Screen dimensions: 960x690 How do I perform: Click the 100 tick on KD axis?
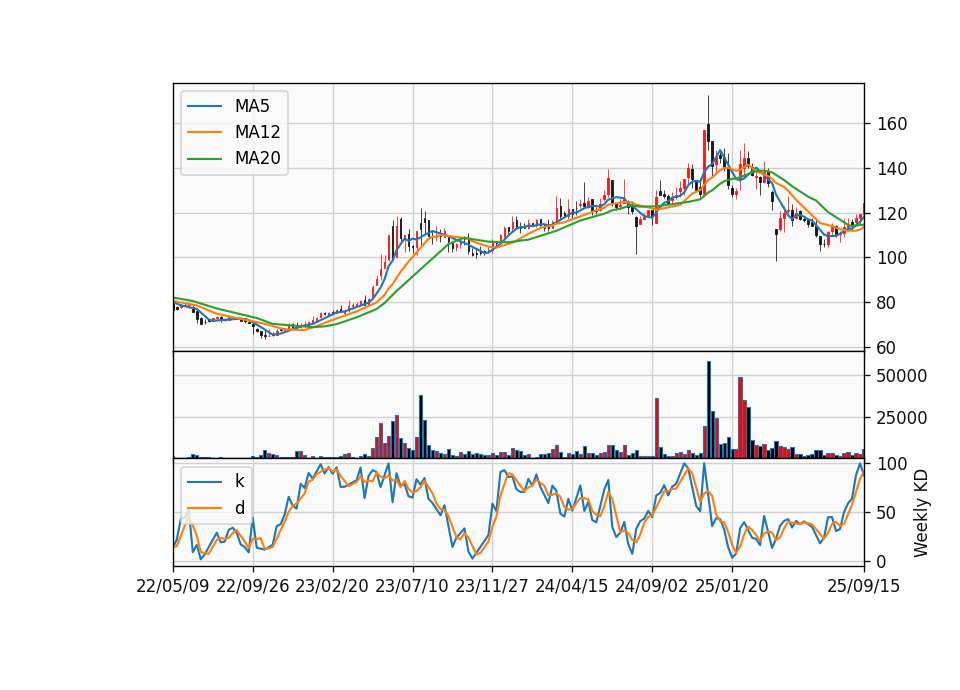point(892,464)
